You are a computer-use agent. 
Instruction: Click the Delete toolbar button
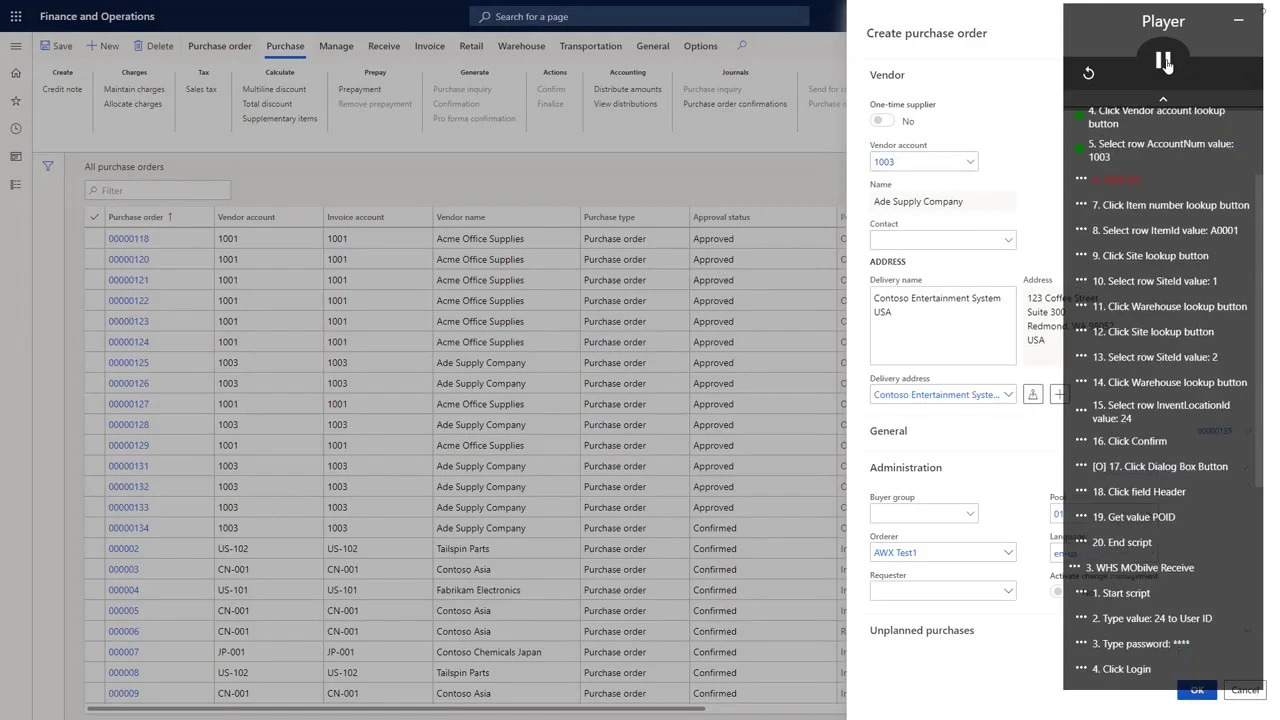coord(153,46)
